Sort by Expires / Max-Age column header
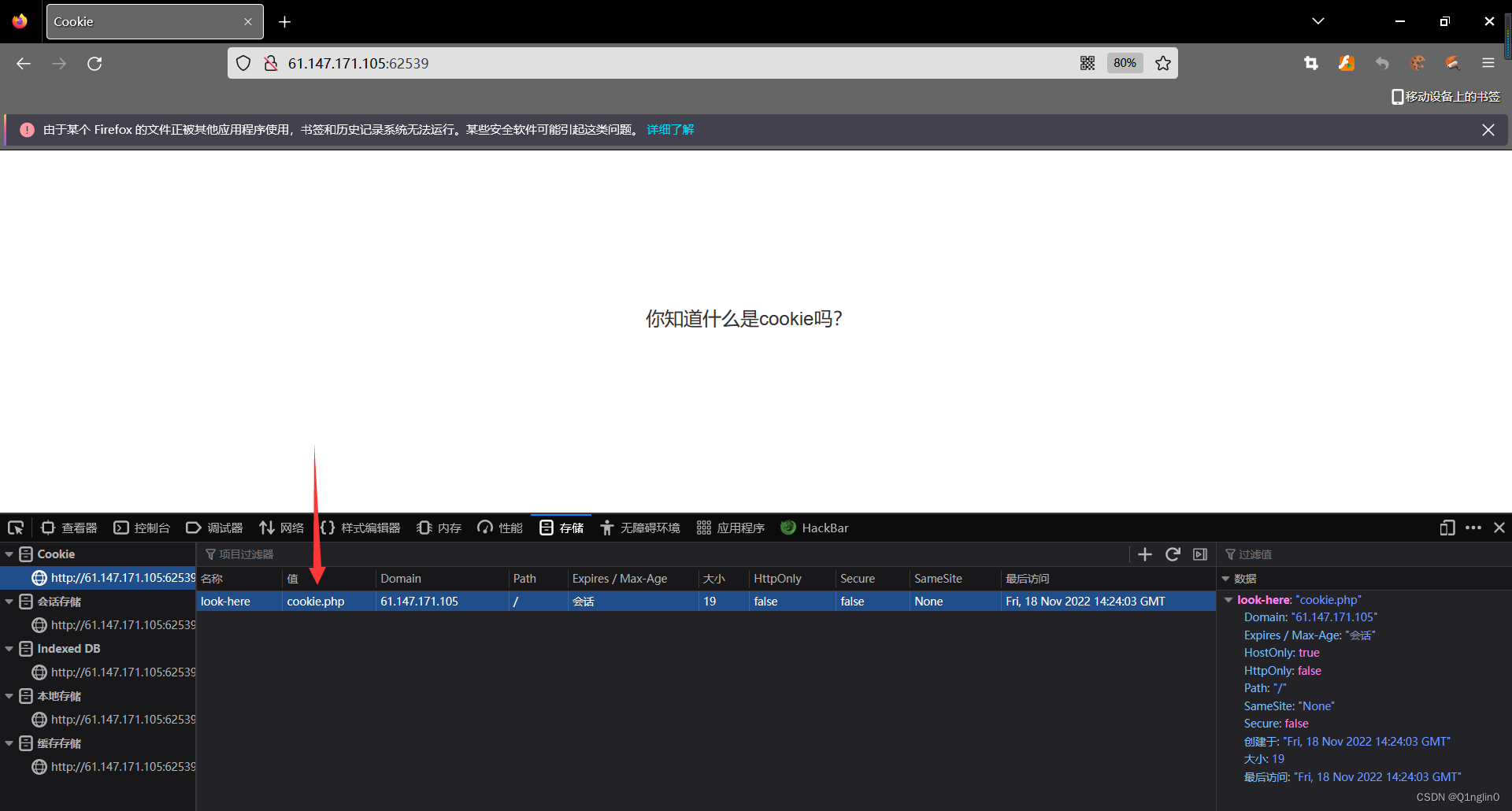The image size is (1512, 811). point(633,579)
